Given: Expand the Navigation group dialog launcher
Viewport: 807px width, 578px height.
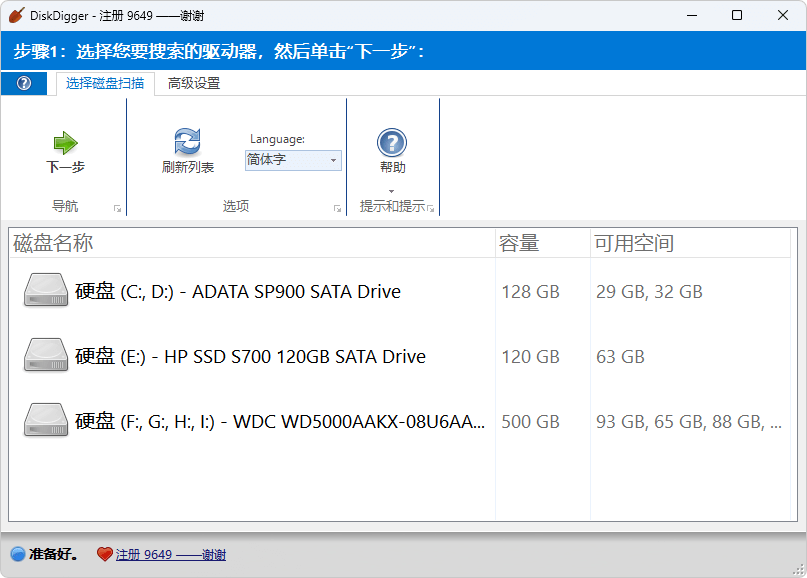Looking at the screenshot, I should click(117, 208).
